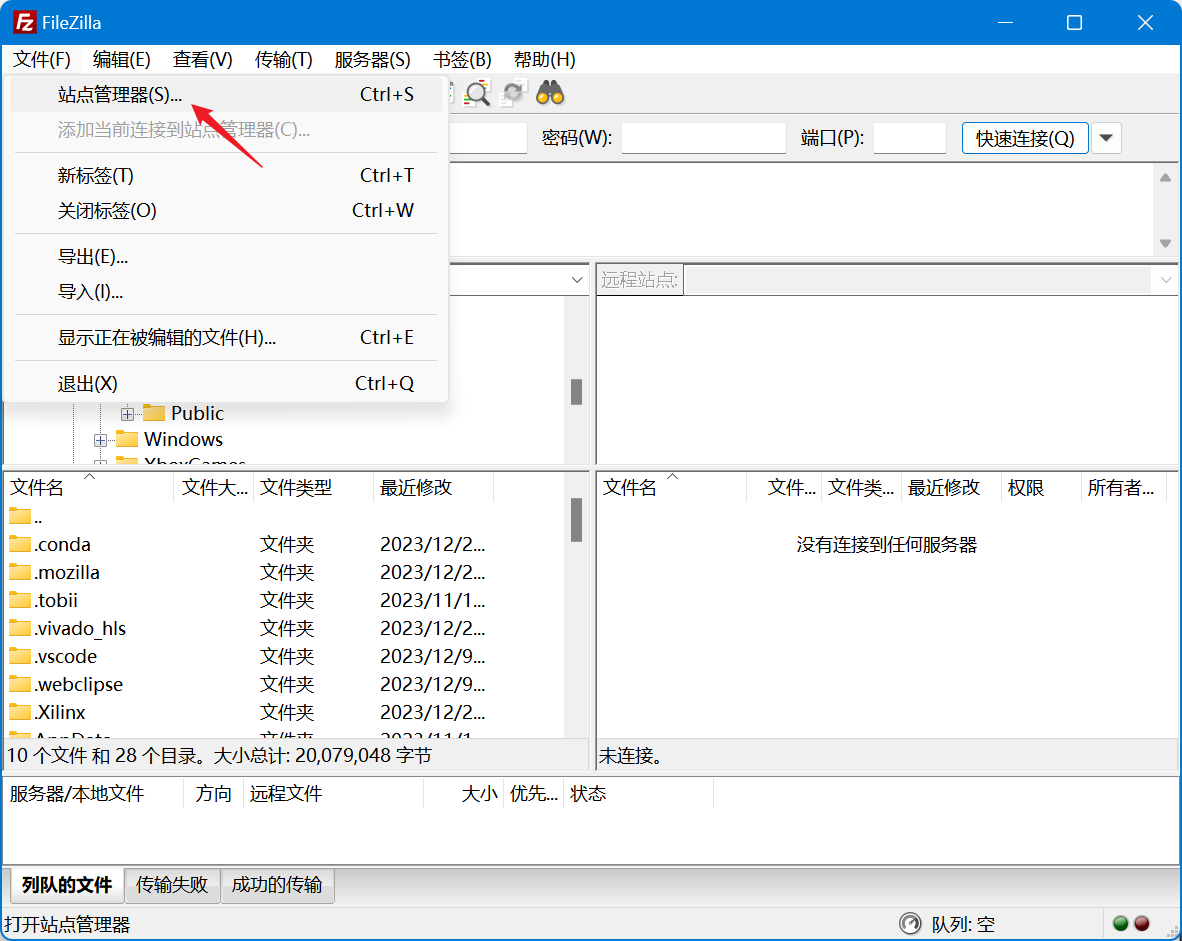
Task: Sort remote list by owner (所有者) header
Action: [1123, 487]
